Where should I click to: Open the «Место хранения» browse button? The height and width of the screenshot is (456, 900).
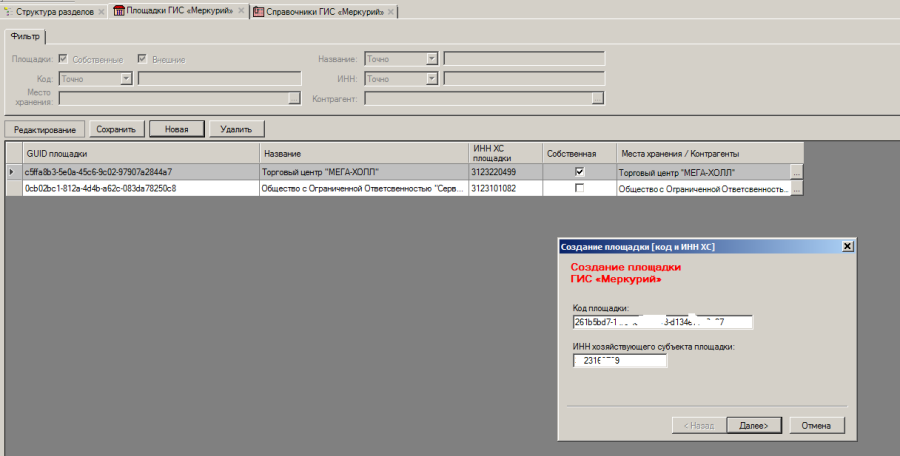(294, 99)
